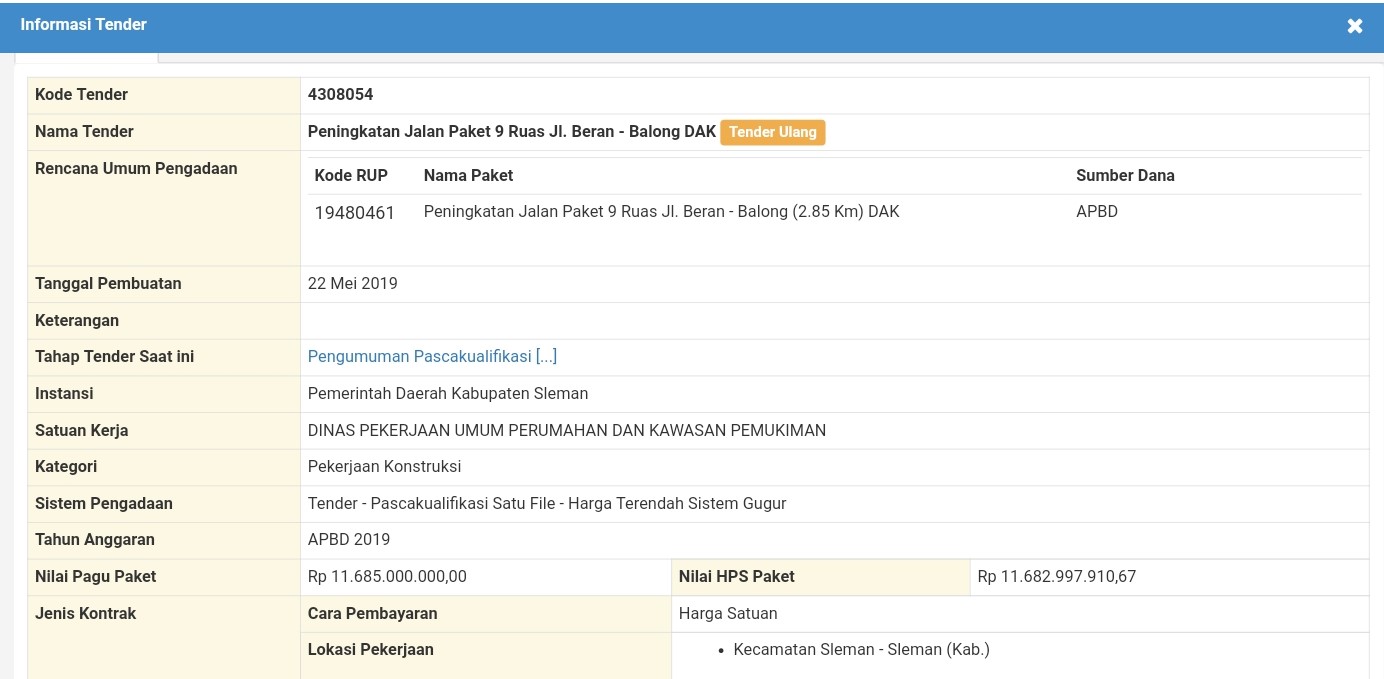The height and width of the screenshot is (679, 1384).
Task: Switch to the first tab under the title bar
Action: [x=85, y=60]
